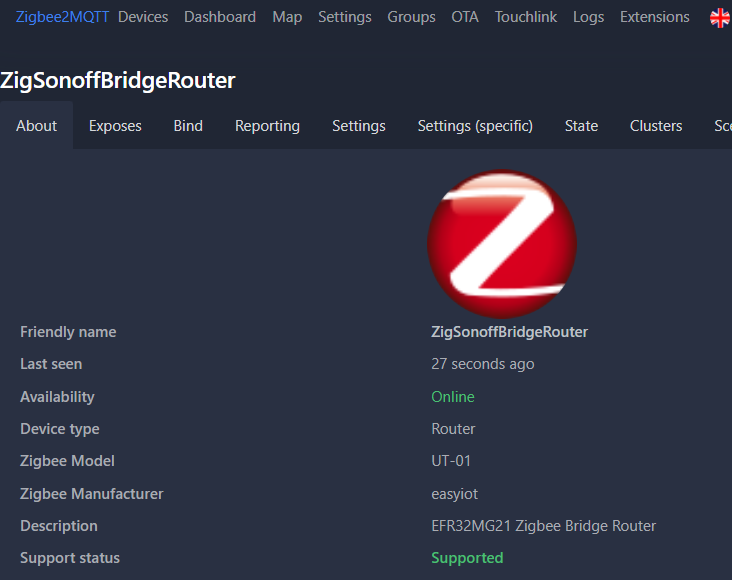The image size is (732, 580).
Task: Click the Router device type value
Action: [x=453, y=429]
